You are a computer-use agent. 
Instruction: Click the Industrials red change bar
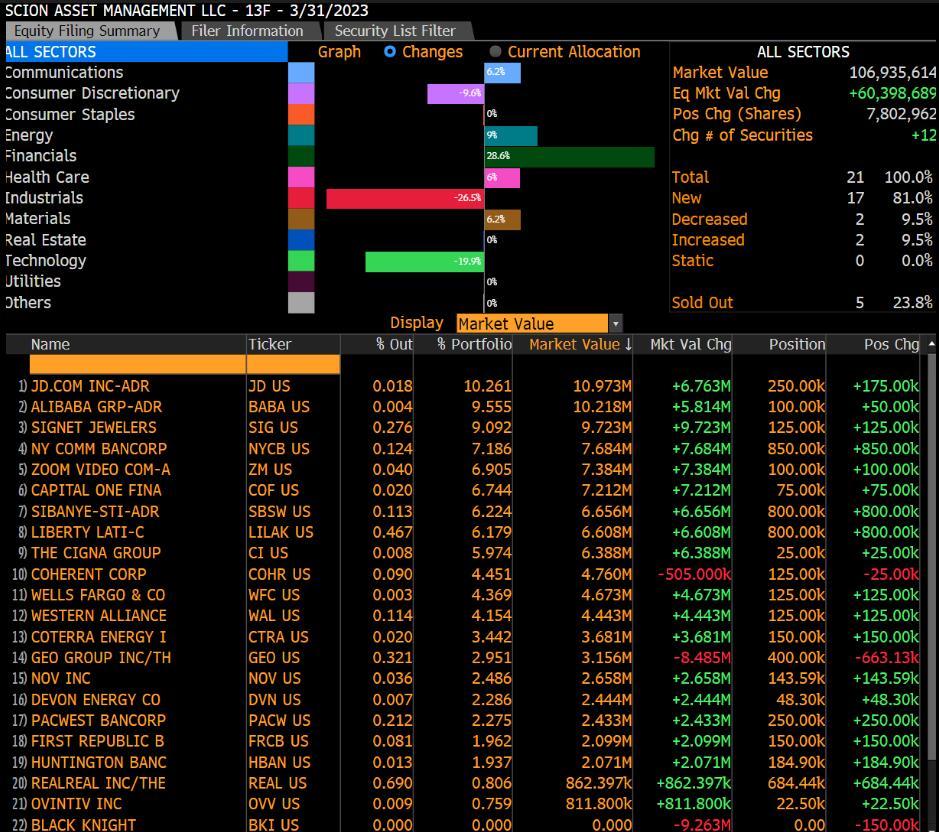tap(405, 198)
